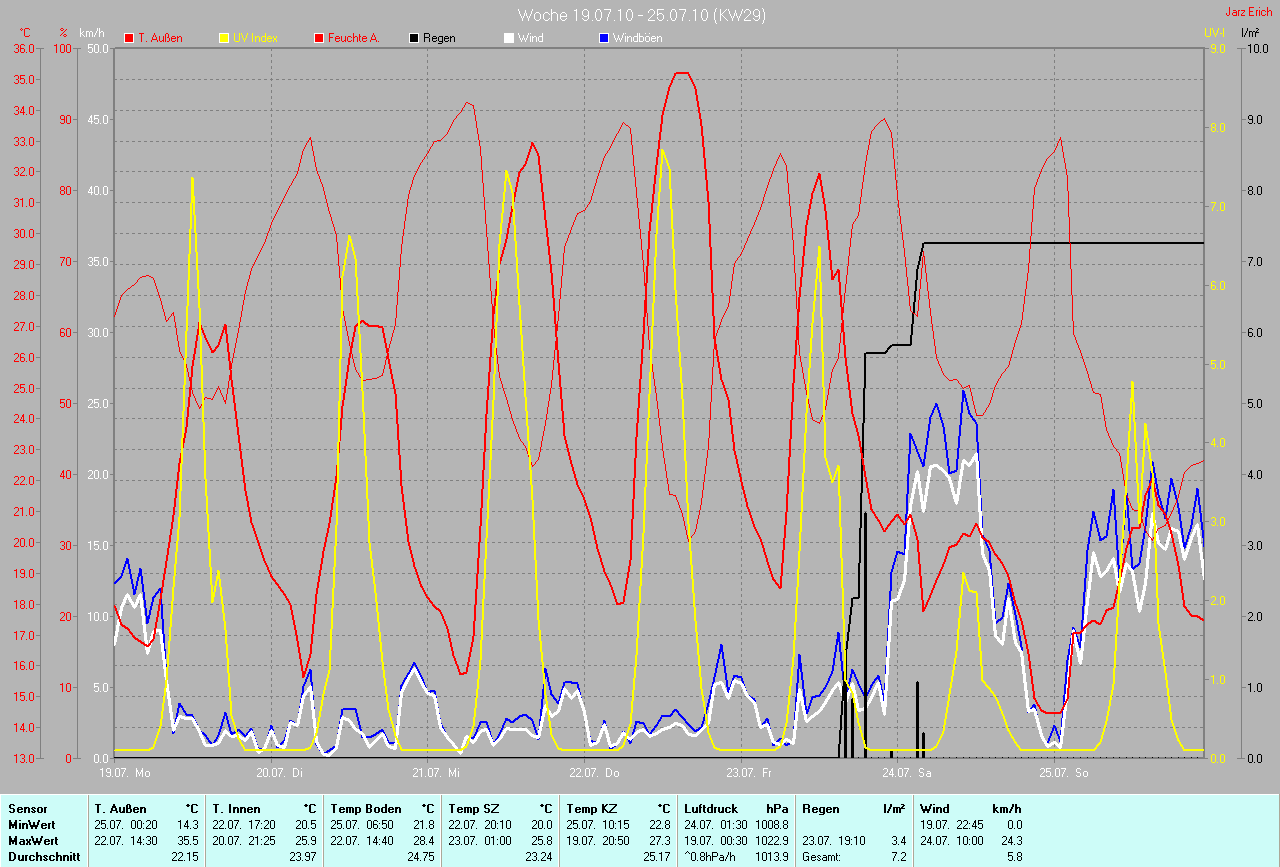Click the "UV-I" axis unit label
1280x867 pixels.
point(1215,33)
